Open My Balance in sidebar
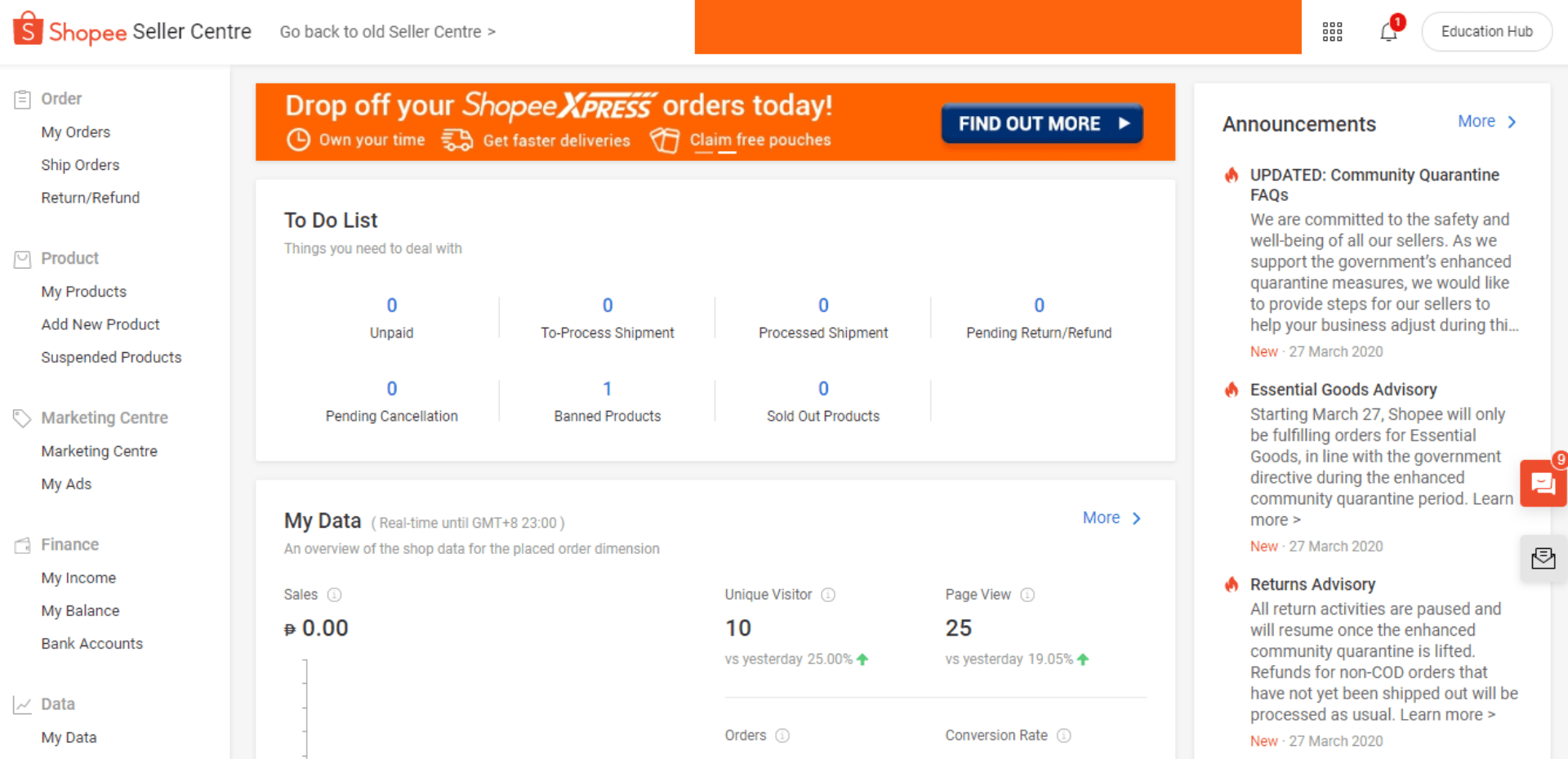 coord(80,610)
